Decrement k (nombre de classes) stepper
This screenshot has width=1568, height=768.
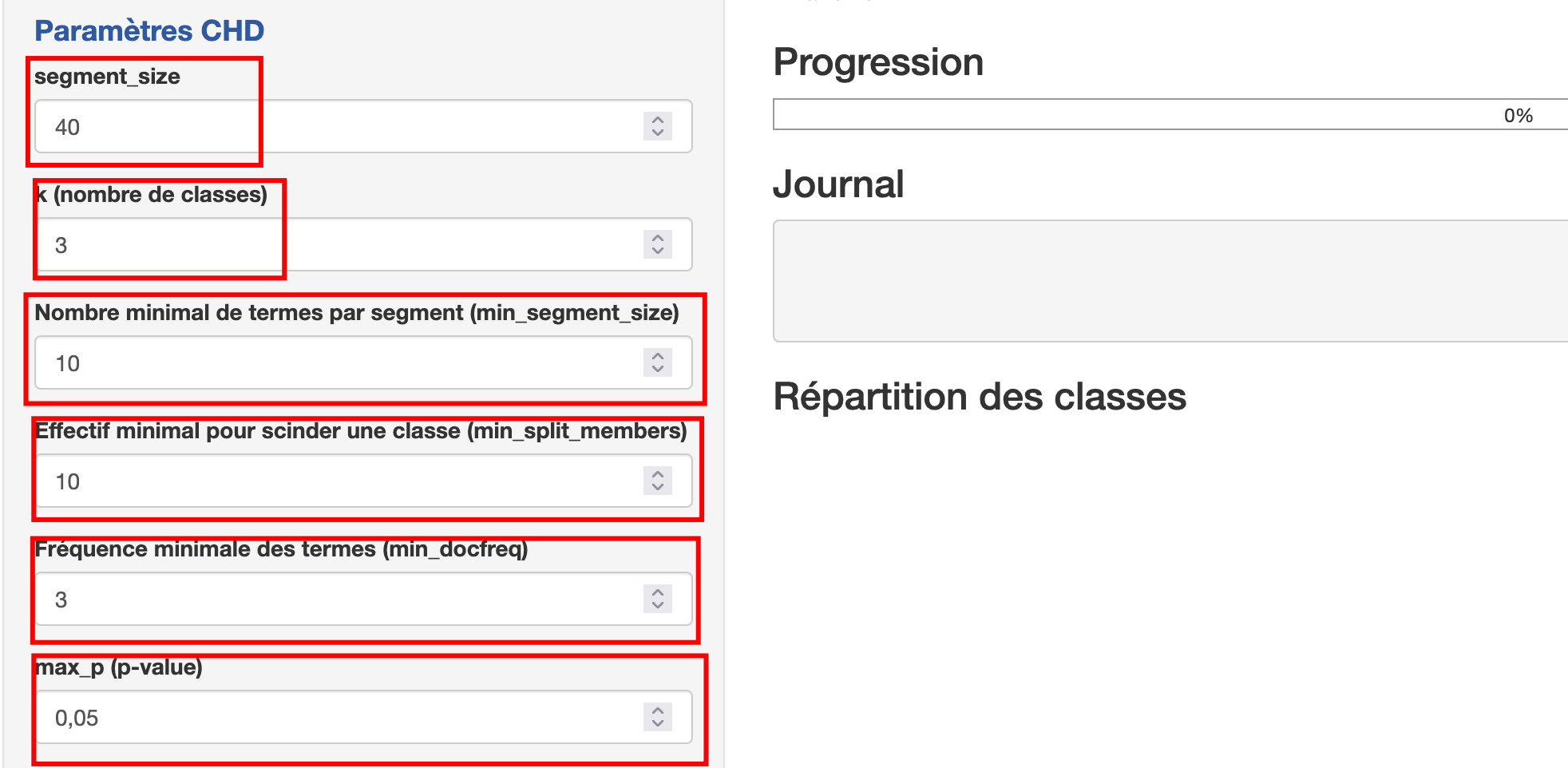click(658, 251)
